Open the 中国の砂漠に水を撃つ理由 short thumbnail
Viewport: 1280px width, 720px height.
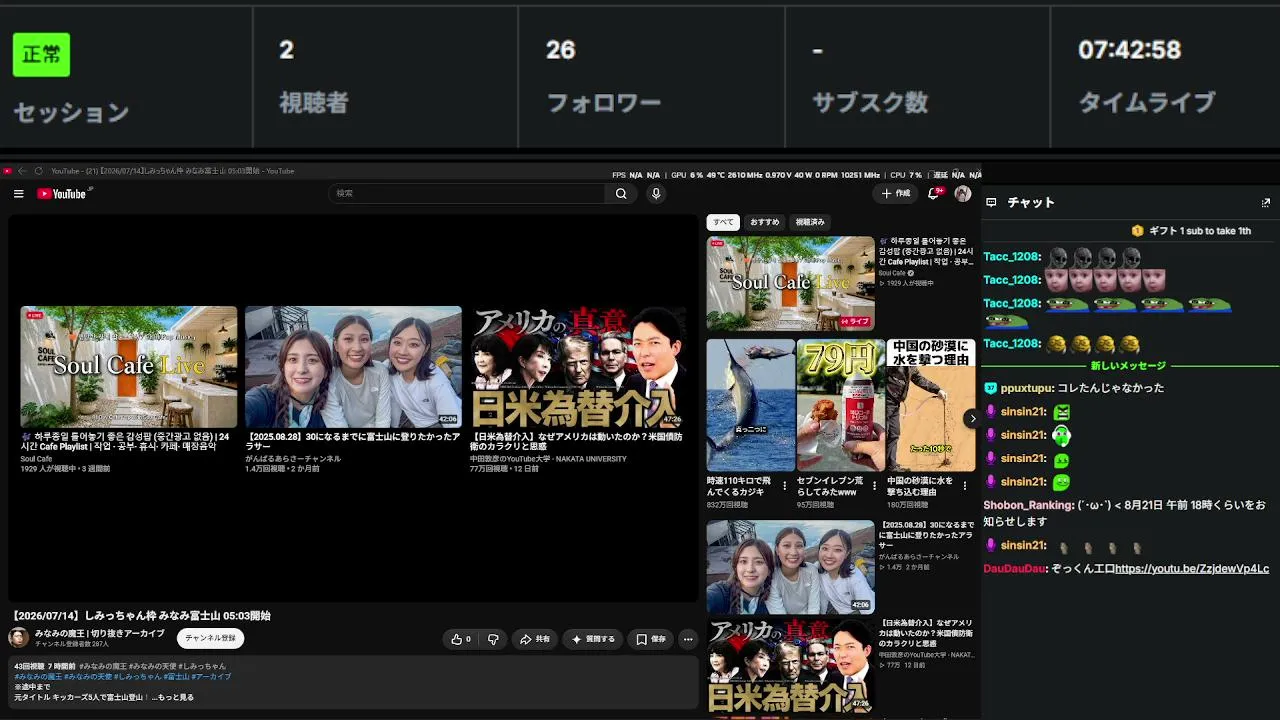click(931, 405)
